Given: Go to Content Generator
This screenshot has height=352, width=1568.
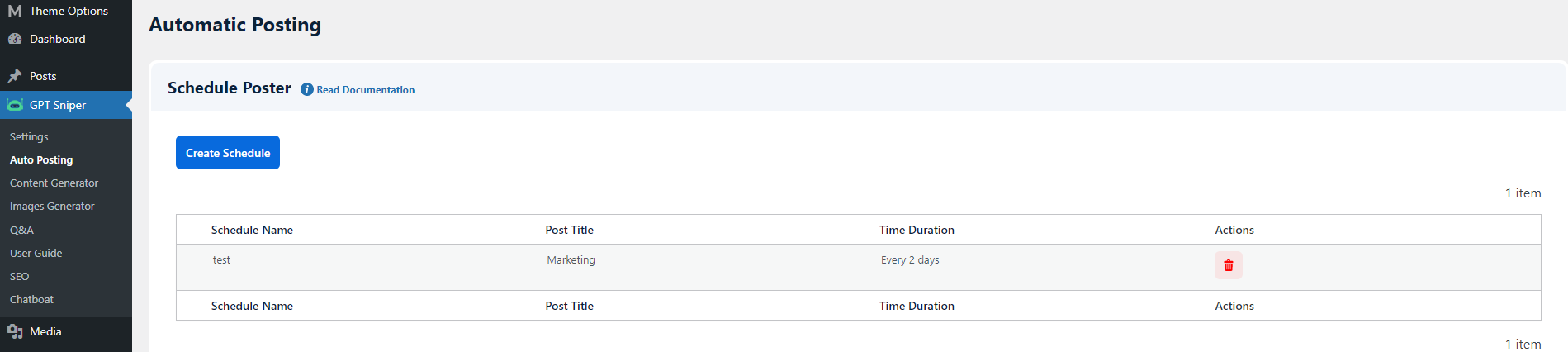Looking at the screenshot, I should pyautogui.click(x=54, y=183).
